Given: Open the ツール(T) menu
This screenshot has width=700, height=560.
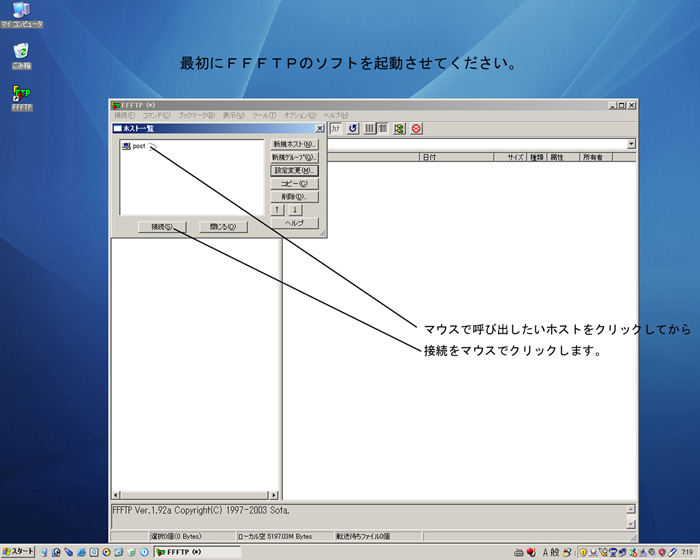Looking at the screenshot, I should (x=264, y=115).
